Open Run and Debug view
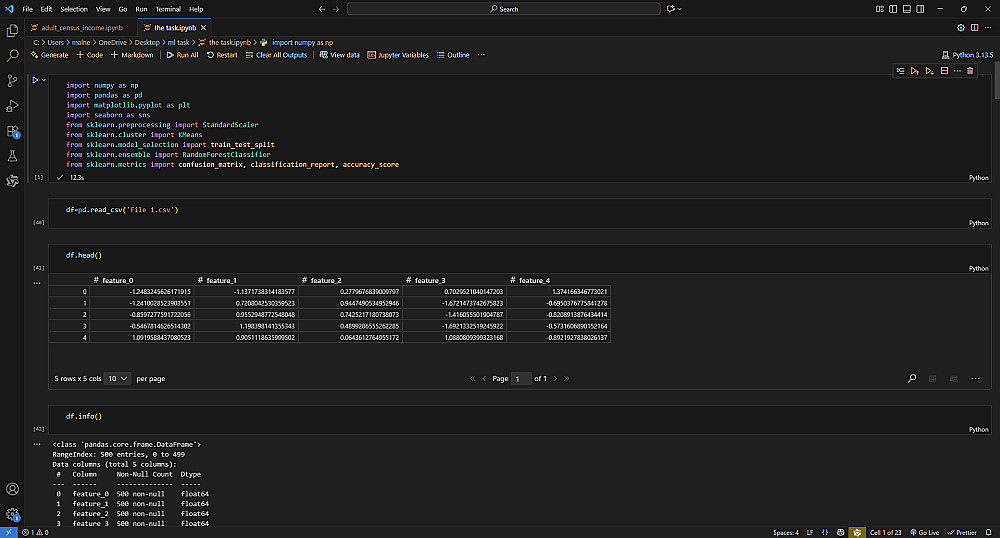The width and height of the screenshot is (1000, 538). click(13, 106)
